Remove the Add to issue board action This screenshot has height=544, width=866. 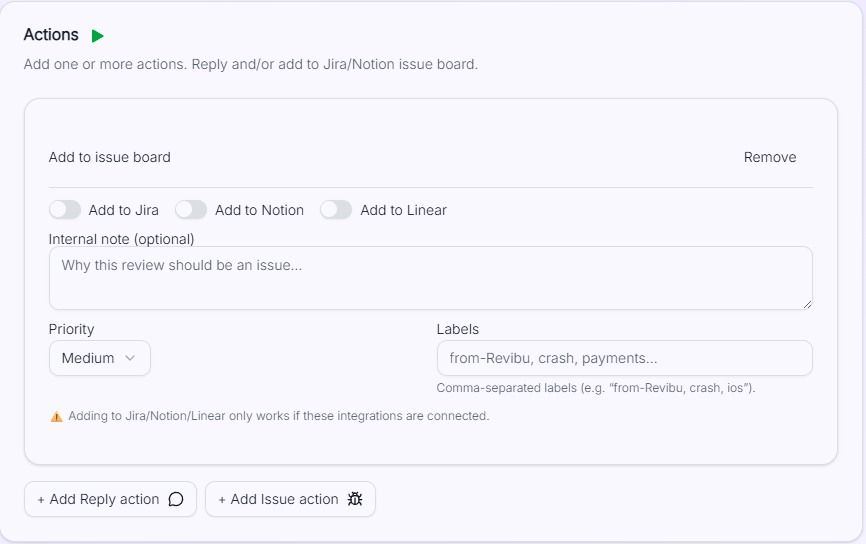click(x=769, y=157)
